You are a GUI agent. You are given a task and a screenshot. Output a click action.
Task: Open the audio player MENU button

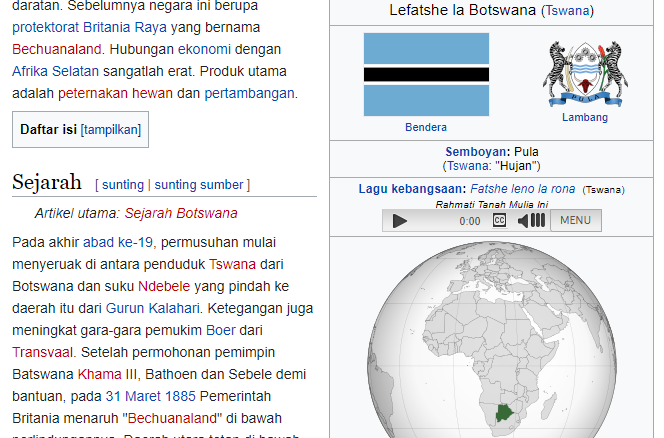(x=575, y=220)
